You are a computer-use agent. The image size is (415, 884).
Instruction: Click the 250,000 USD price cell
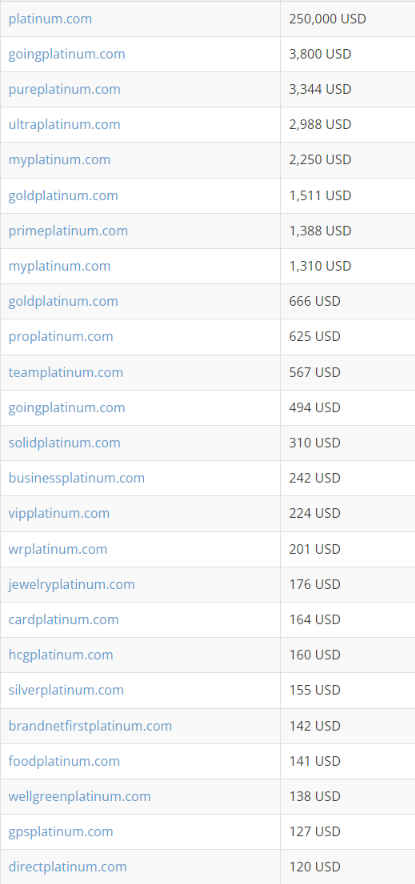click(348, 19)
